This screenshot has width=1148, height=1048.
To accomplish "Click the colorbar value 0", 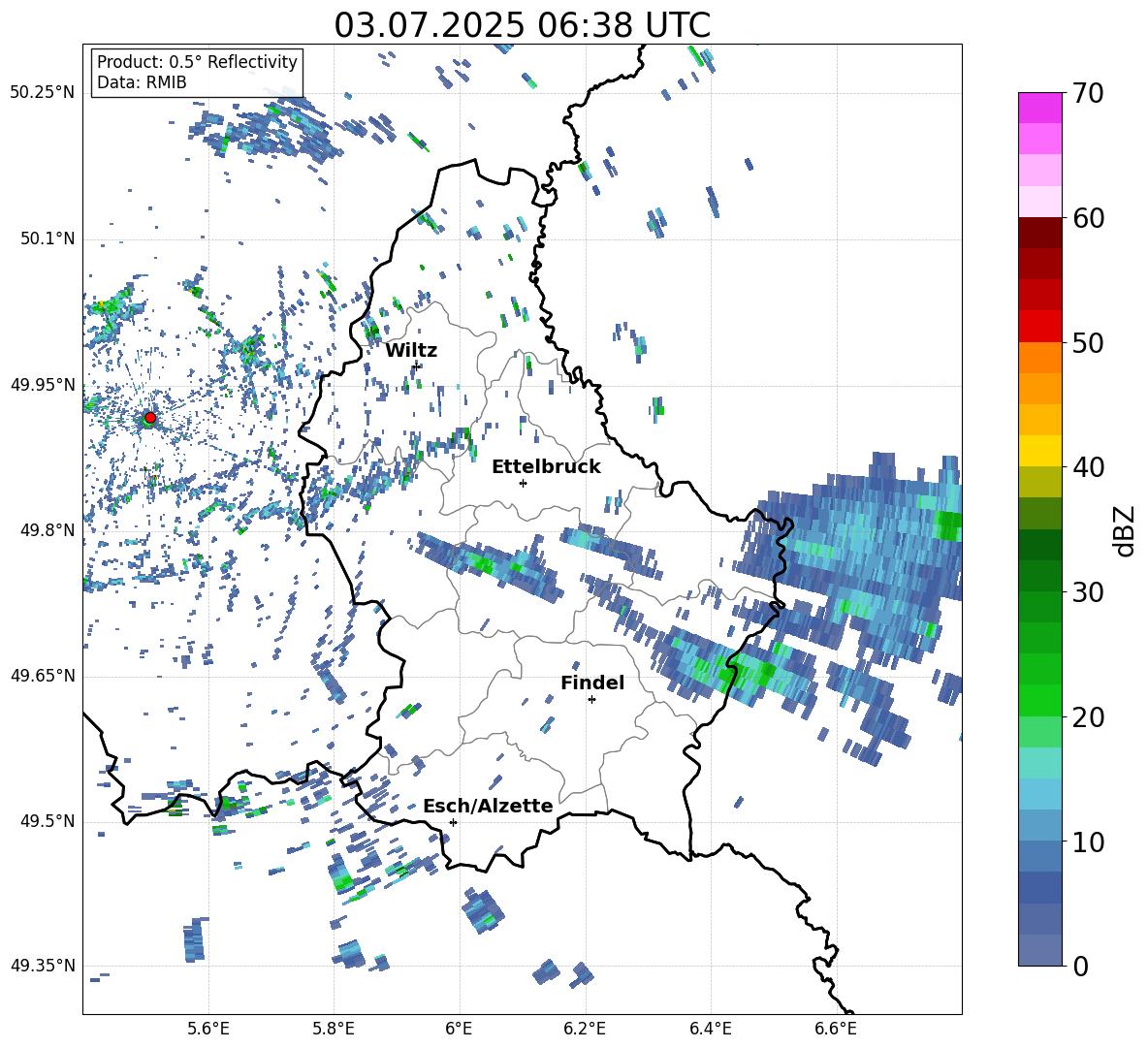I will point(1080,966).
